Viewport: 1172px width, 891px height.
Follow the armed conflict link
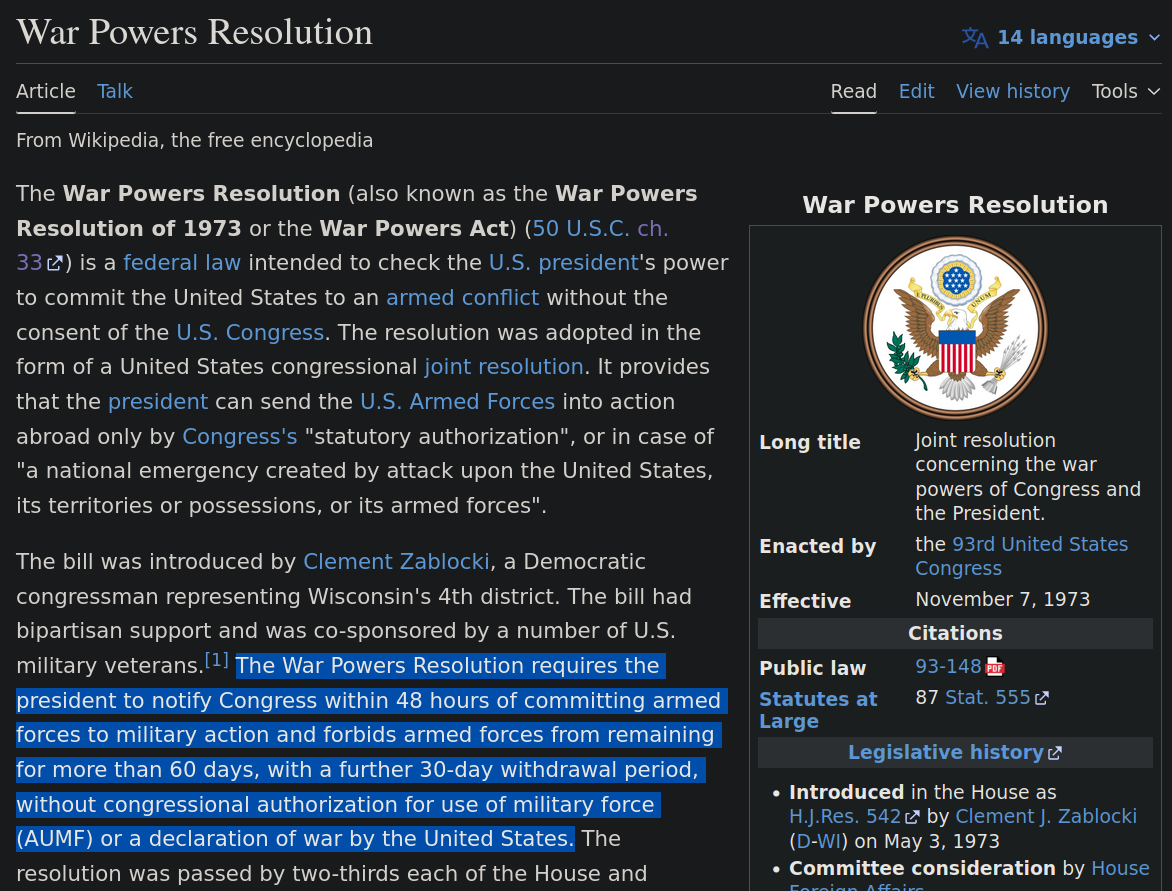pos(462,297)
